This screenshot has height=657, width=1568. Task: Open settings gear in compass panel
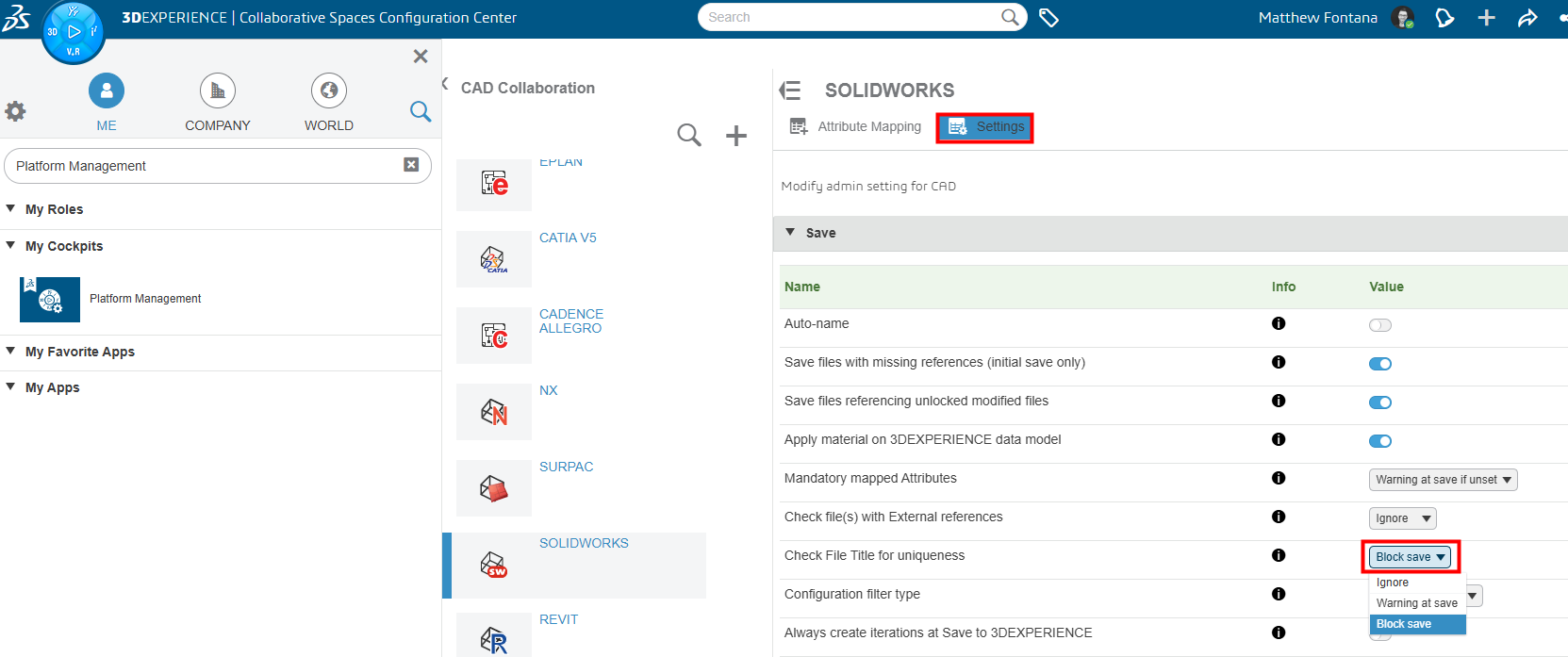pyautogui.click(x=15, y=111)
